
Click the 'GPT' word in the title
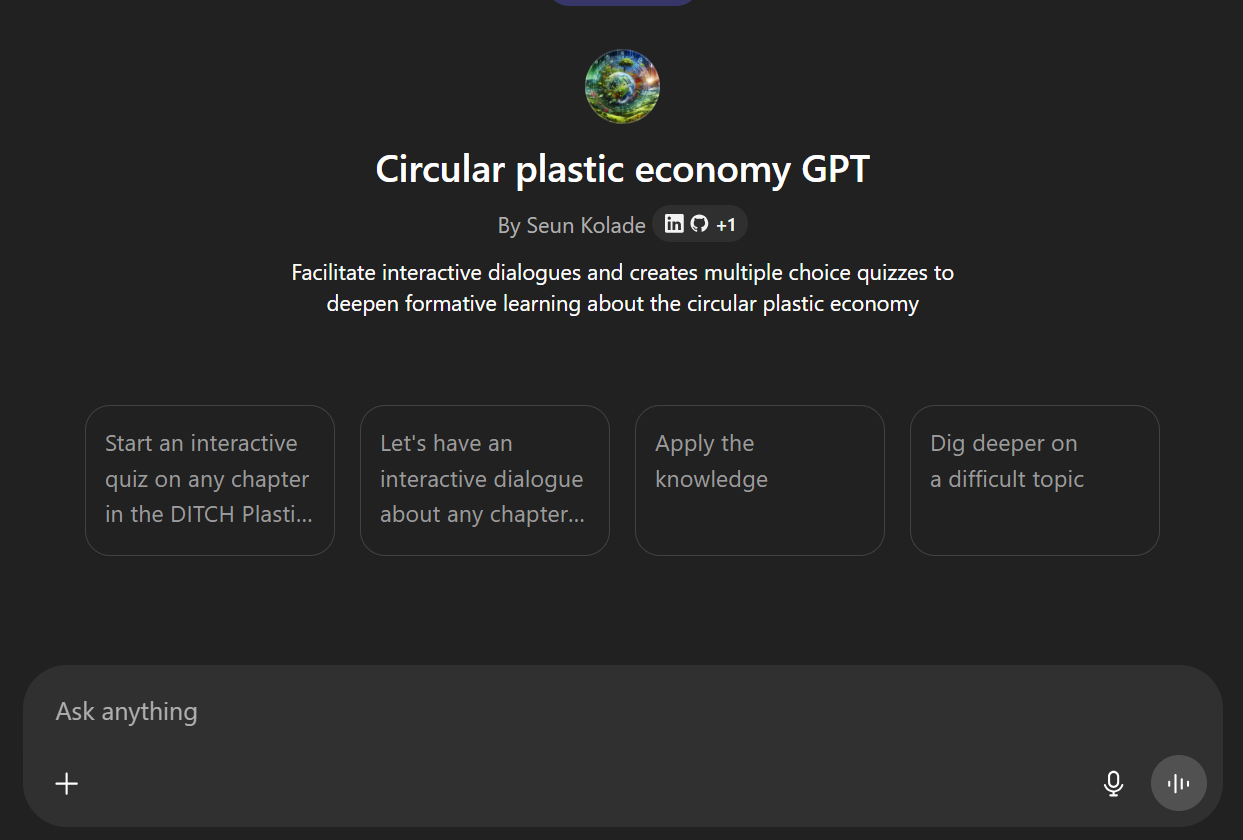(836, 169)
